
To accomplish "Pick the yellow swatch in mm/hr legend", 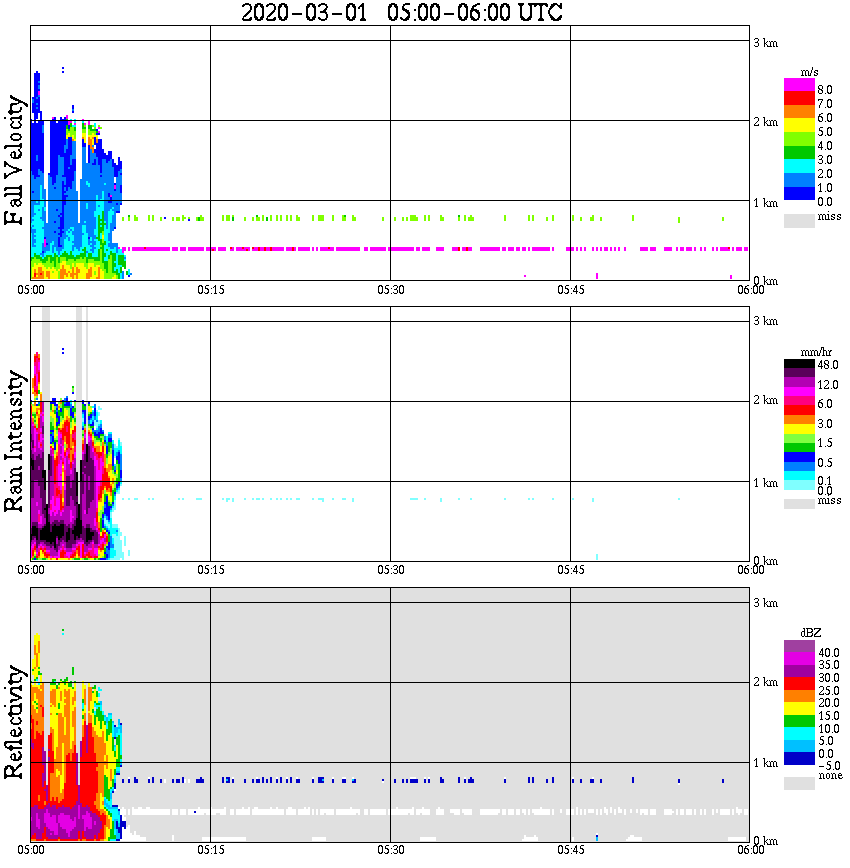I will click(799, 429).
